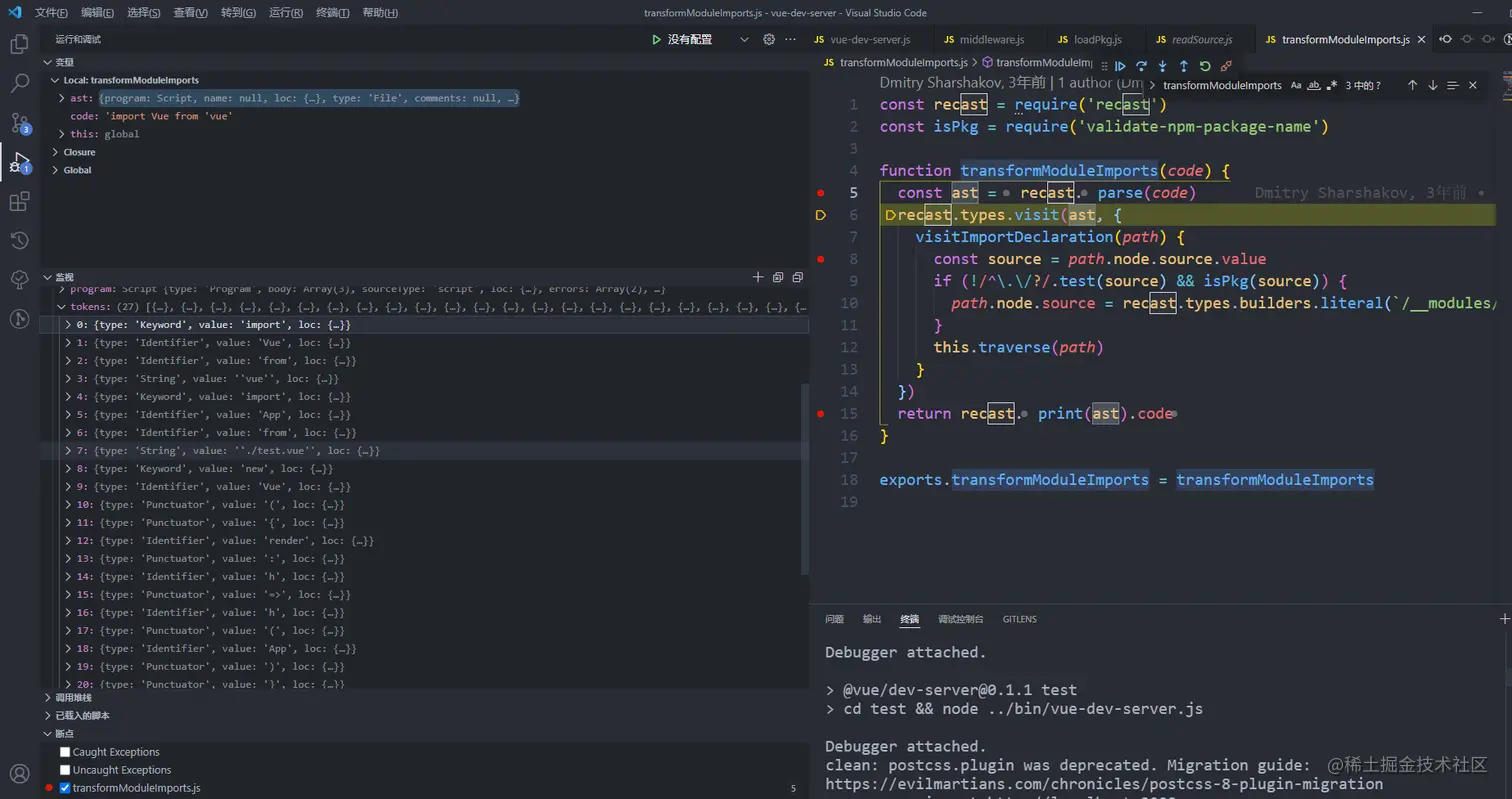The image size is (1512, 799).
Task: Click the Step Over debug icon
Action: [1141, 66]
